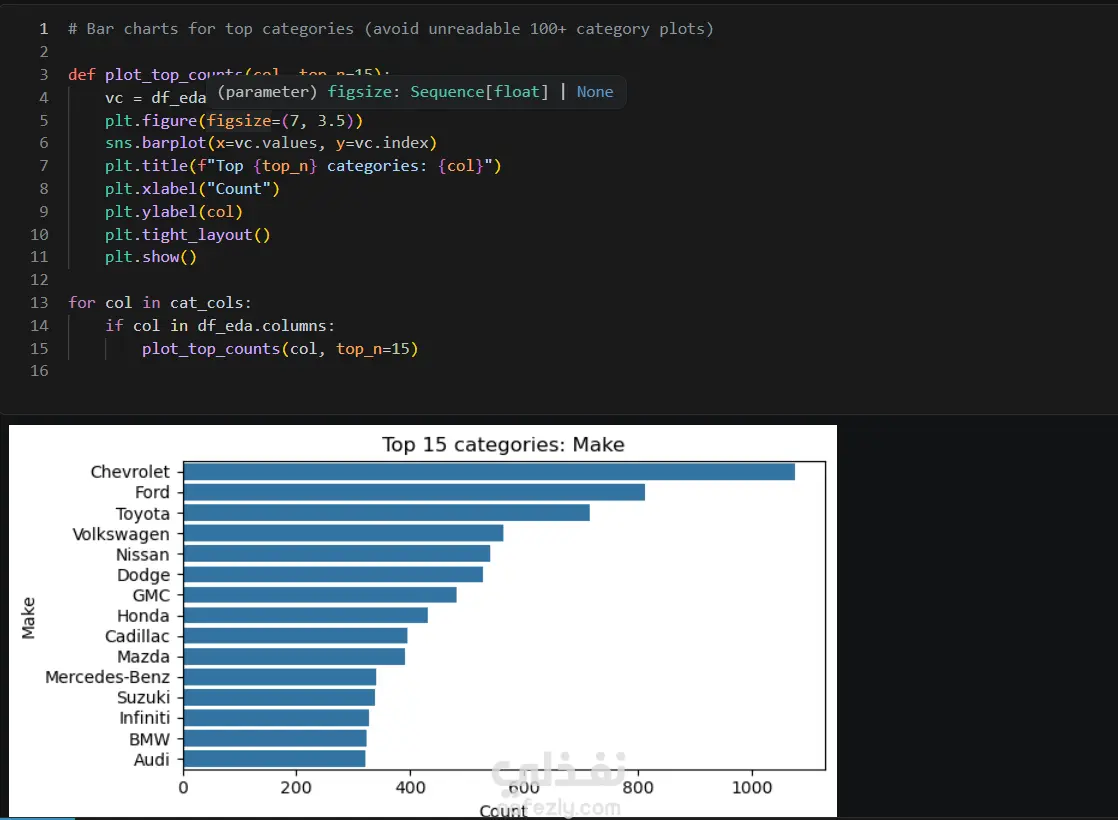Click the x-axis tick label '200'
Screen dimensions: 1118x820
(296, 788)
